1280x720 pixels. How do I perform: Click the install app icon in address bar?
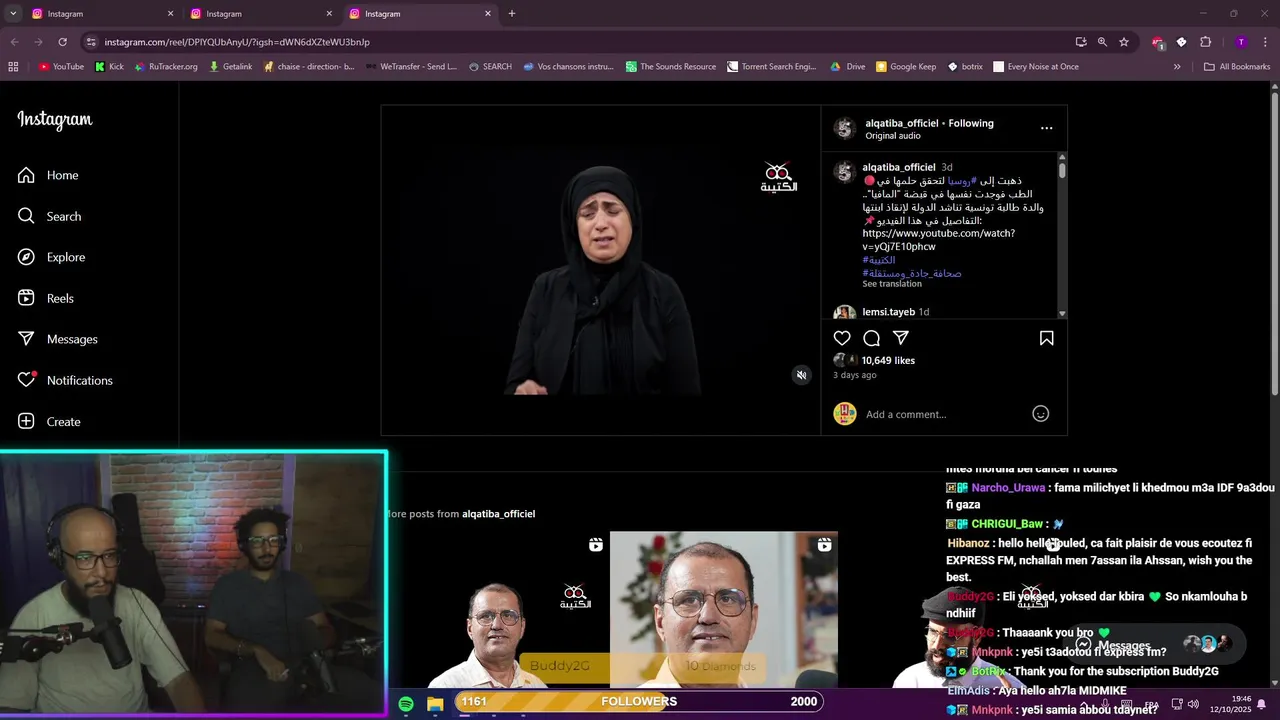(x=1081, y=42)
